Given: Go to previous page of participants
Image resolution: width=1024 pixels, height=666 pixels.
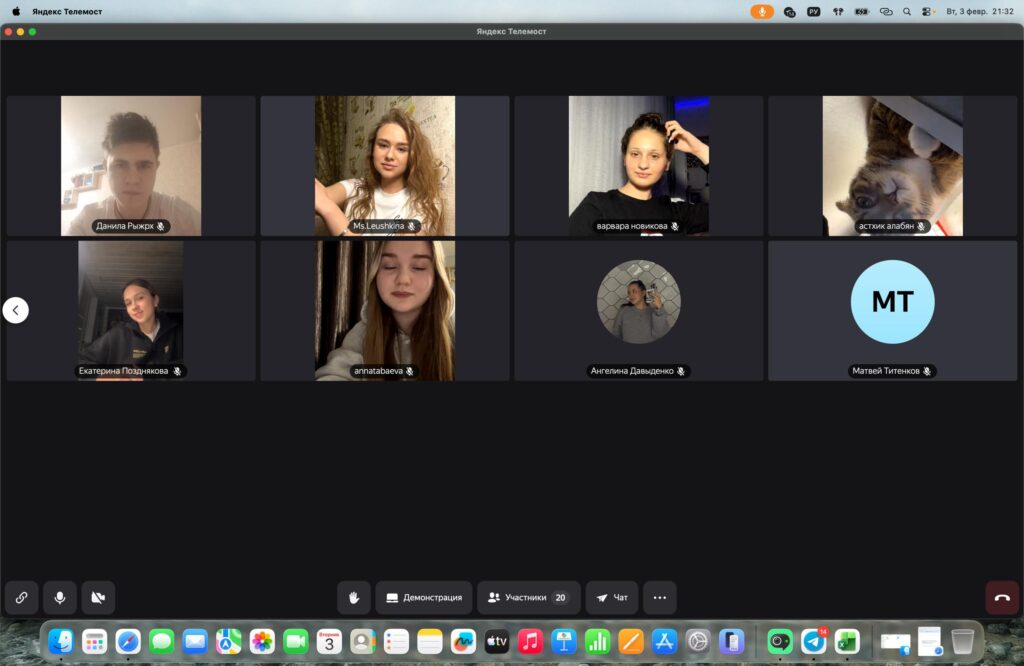Looking at the screenshot, I should coord(15,310).
